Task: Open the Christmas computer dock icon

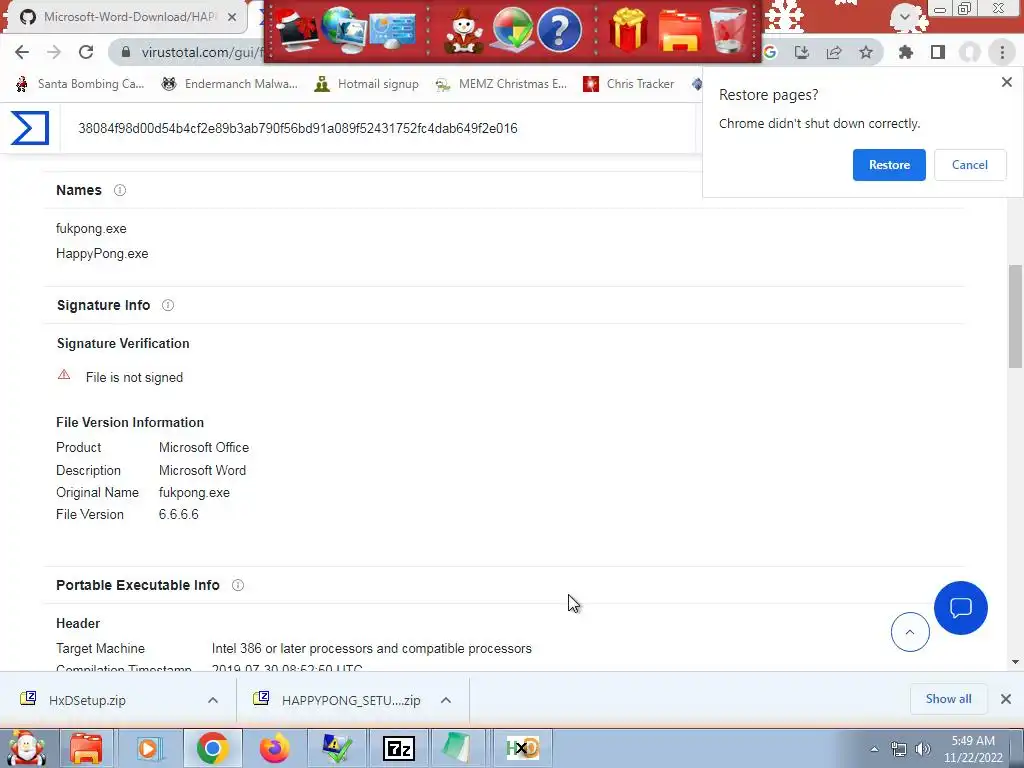Action: (298, 30)
